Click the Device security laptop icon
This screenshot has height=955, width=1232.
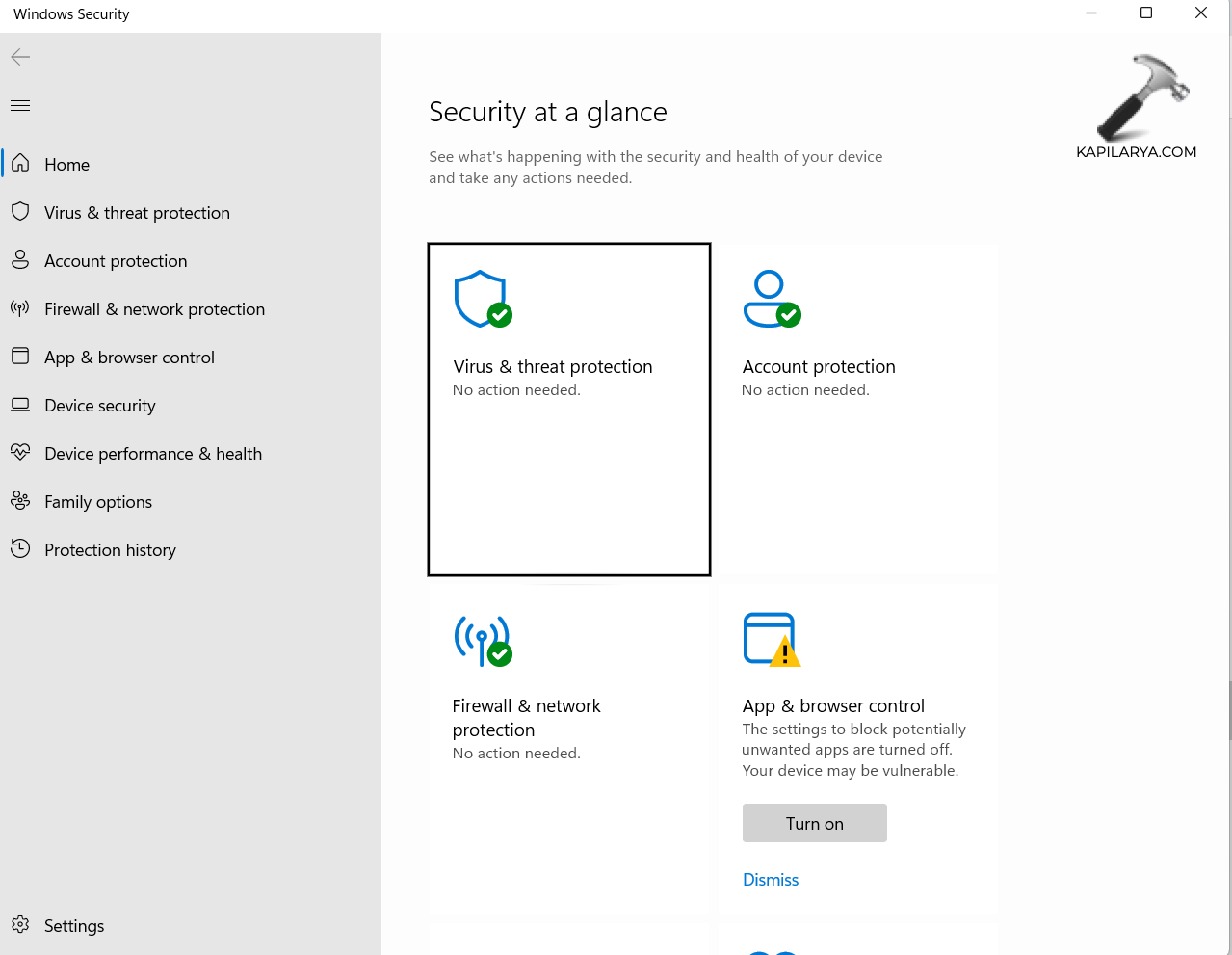(x=20, y=405)
